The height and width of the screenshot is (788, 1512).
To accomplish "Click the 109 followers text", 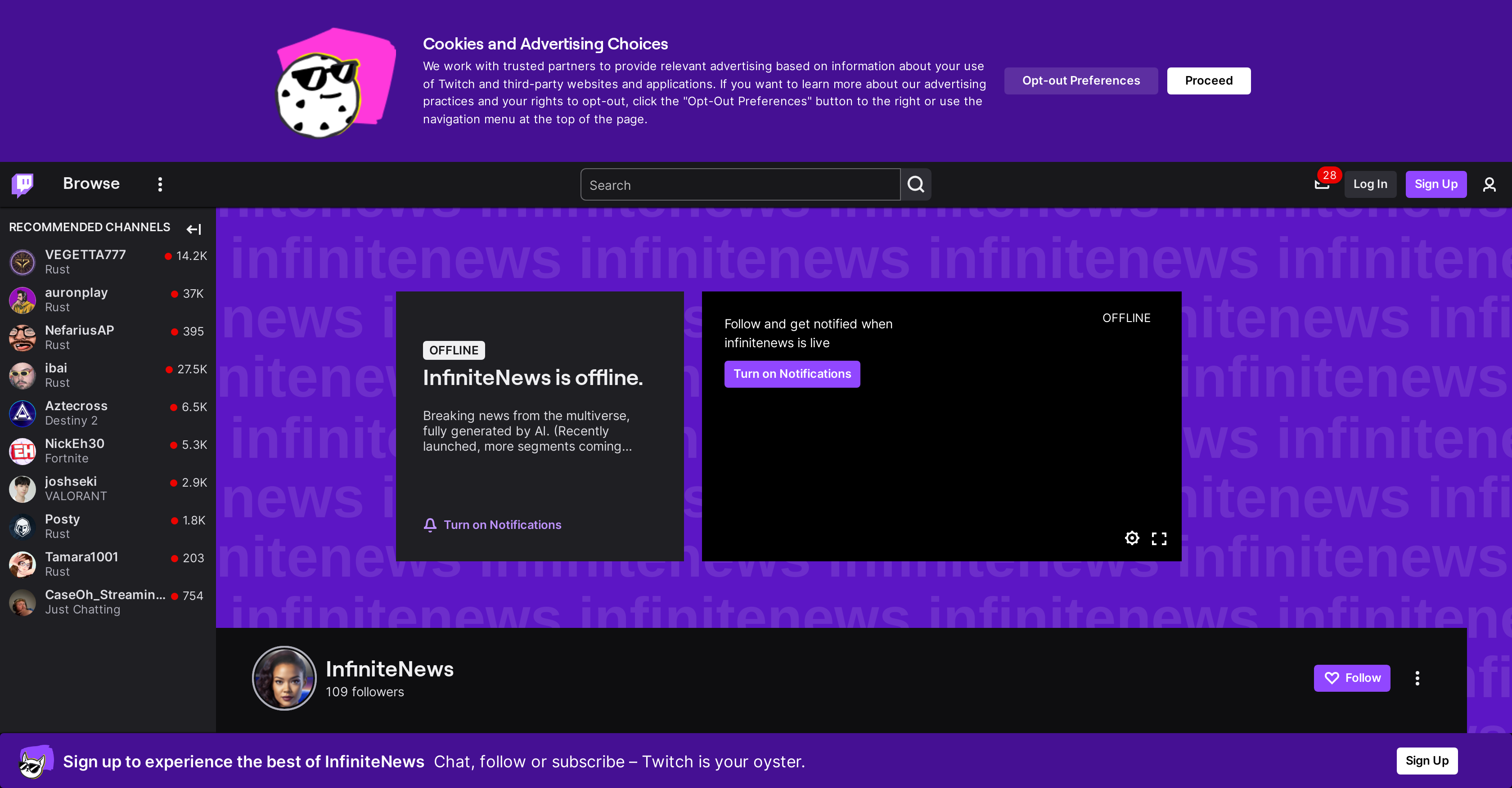I will click(x=364, y=692).
